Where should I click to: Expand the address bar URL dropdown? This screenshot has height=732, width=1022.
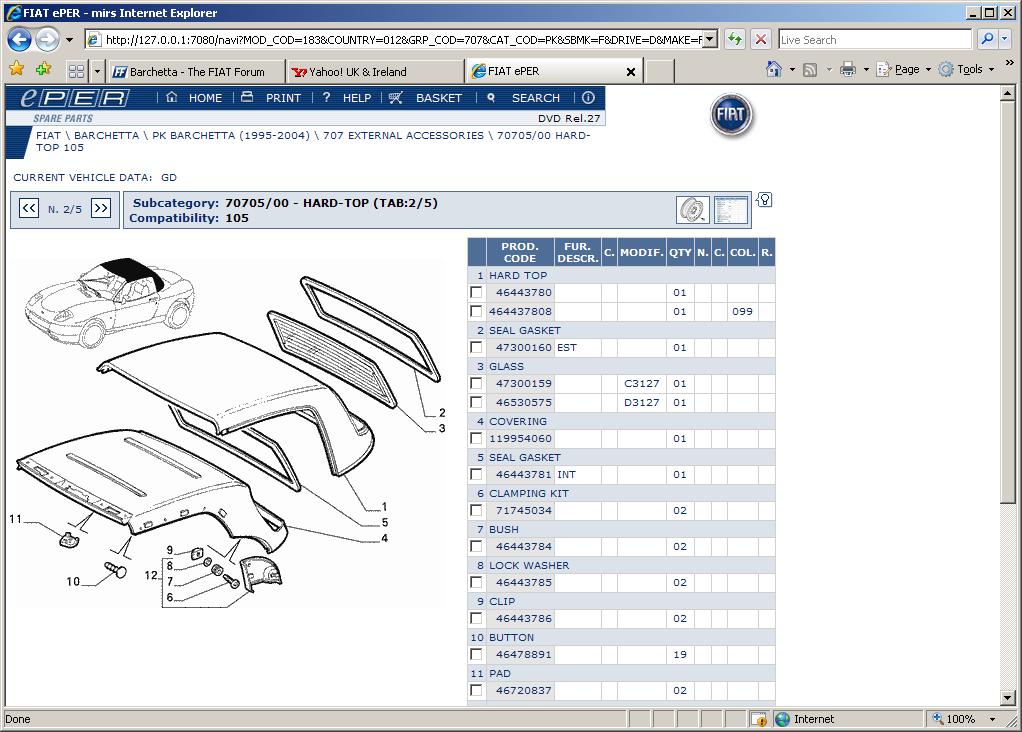pos(710,39)
